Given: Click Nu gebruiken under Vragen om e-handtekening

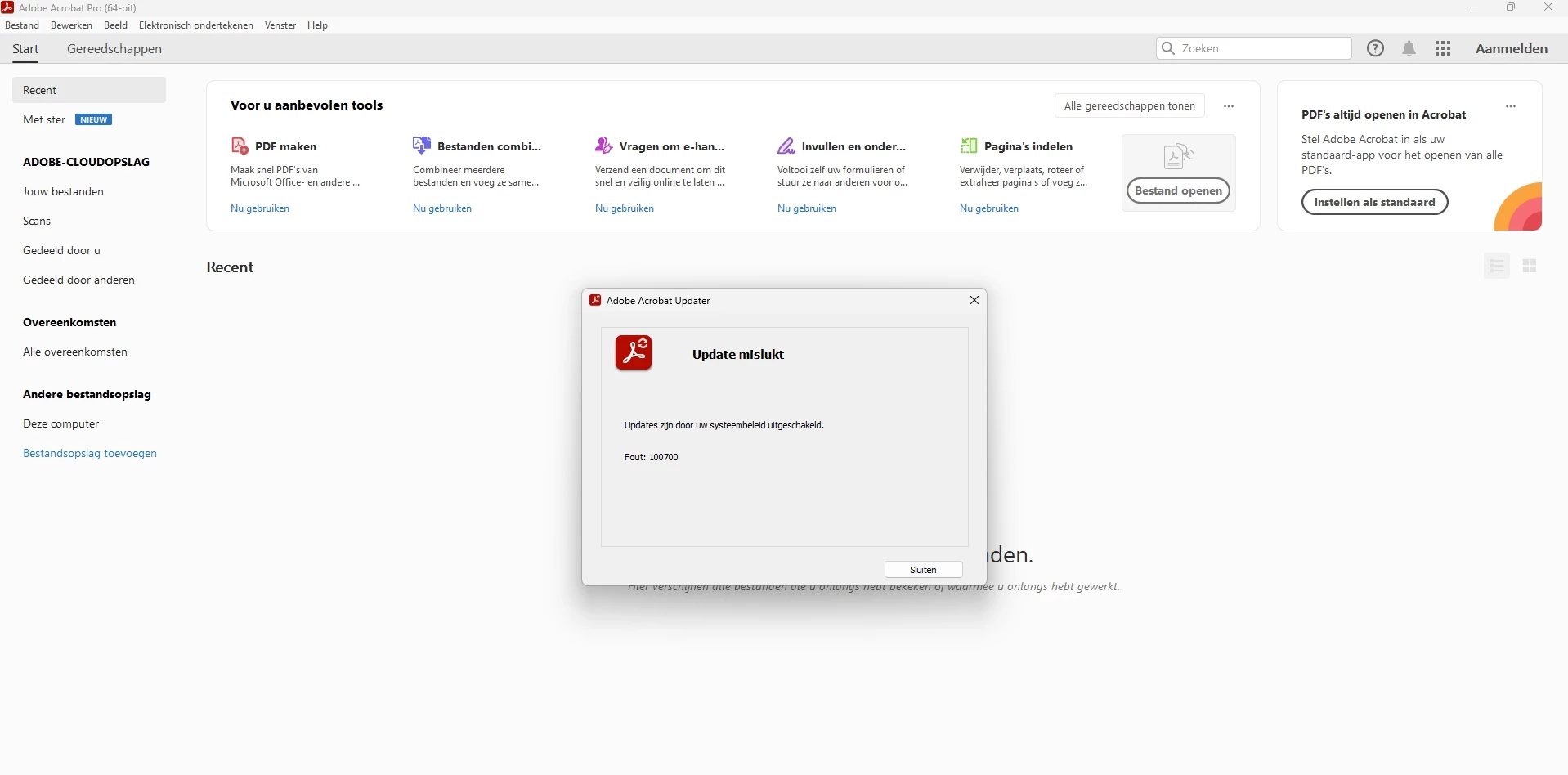Looking at the screenshot, I should point(625,208).
